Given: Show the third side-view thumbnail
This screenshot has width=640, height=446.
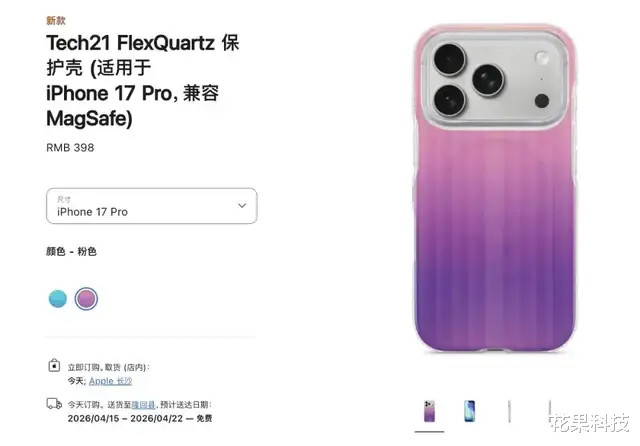Looking at the screenshot, I should [x=509, y=411].
